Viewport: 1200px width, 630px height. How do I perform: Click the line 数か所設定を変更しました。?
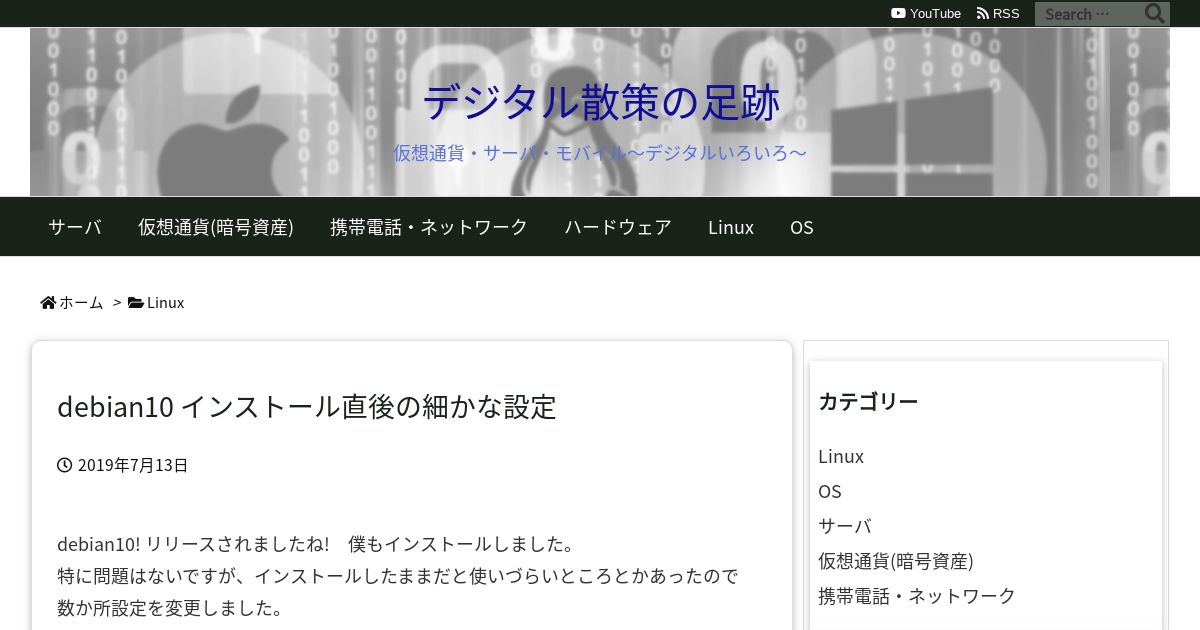pos(171,608)
